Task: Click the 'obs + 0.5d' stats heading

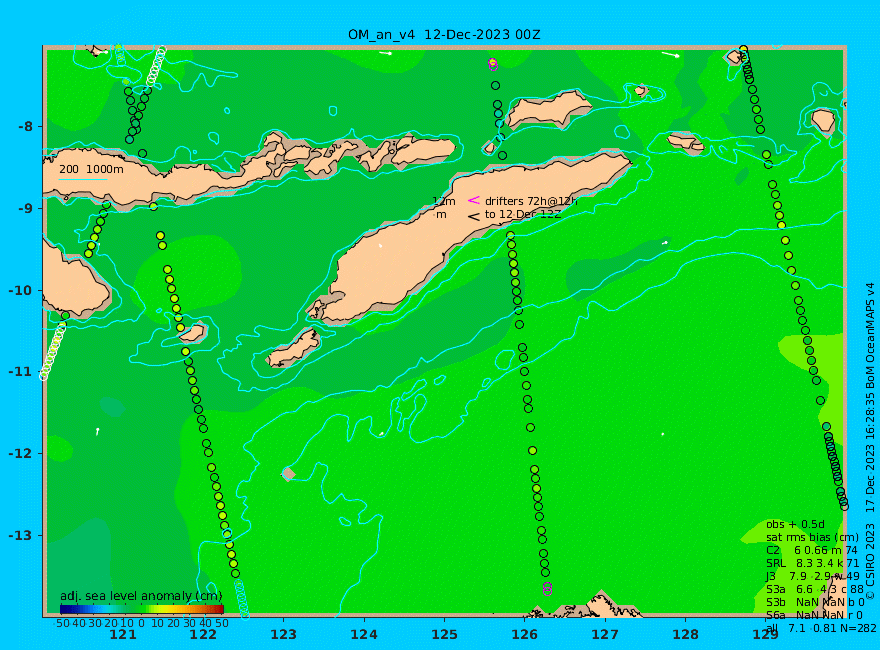Action: [795, 524]
